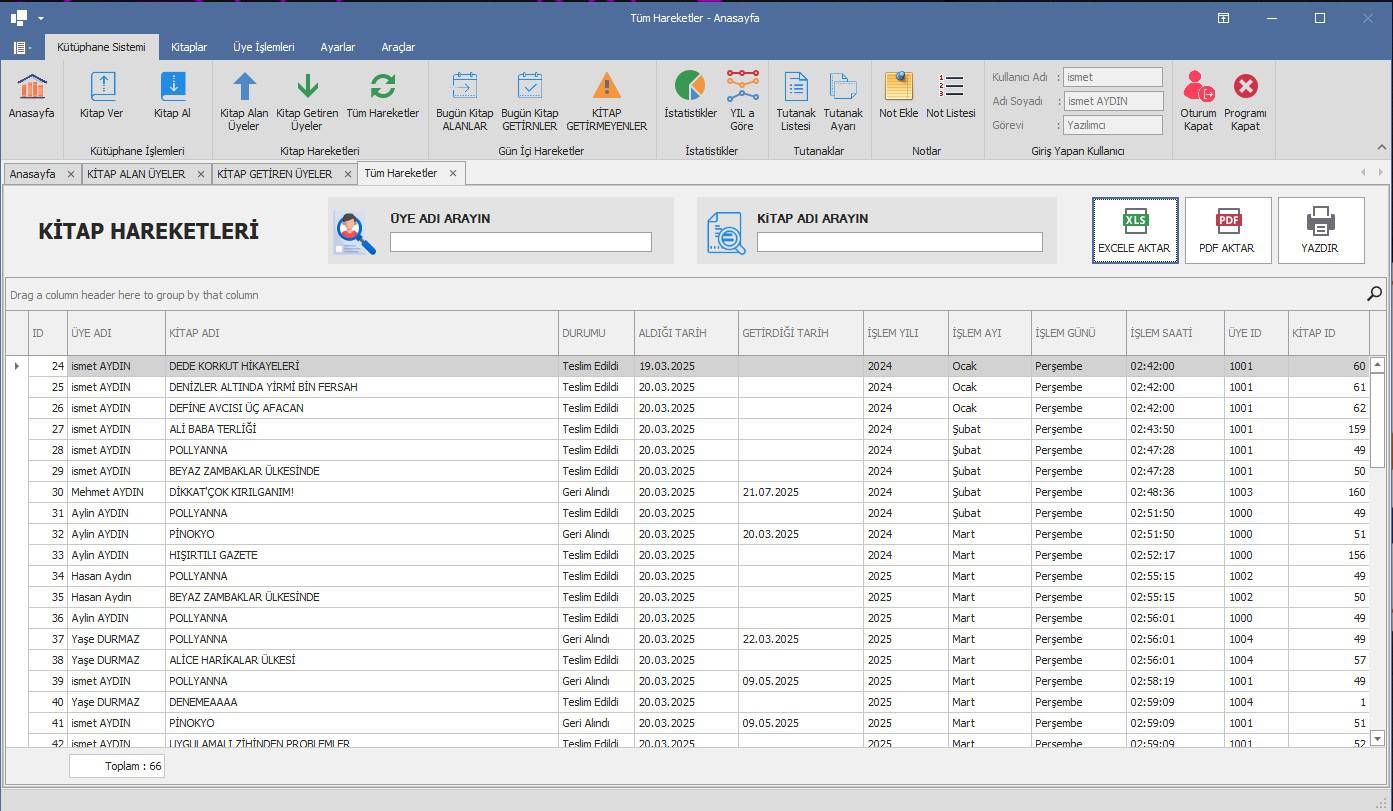1393x811 pixels.
Task: Export data with EXCELE AKTAR button
Action: (1135, 230)
